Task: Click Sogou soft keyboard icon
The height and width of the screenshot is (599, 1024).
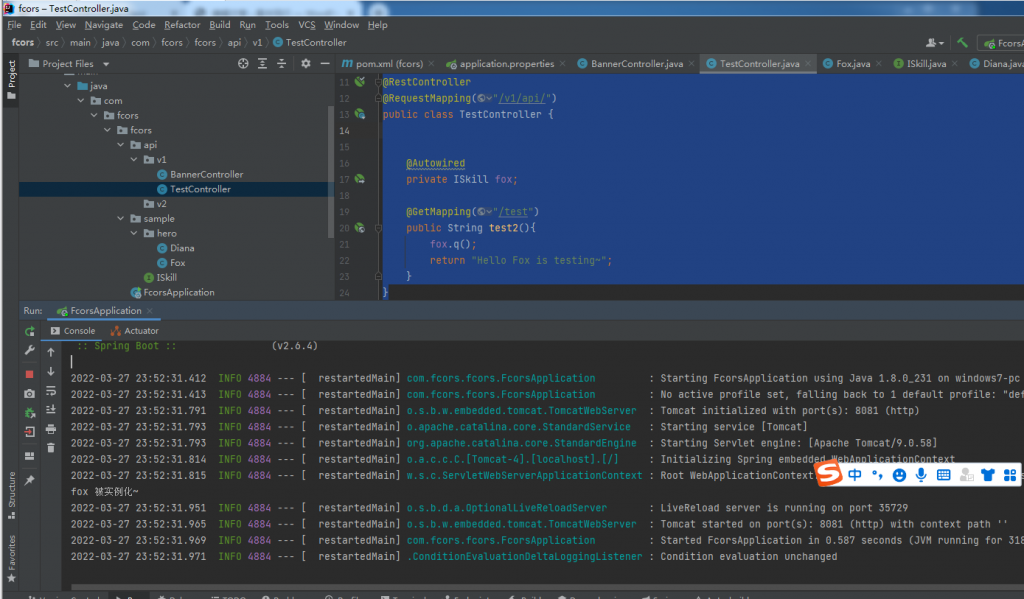Action: point(944,475)
